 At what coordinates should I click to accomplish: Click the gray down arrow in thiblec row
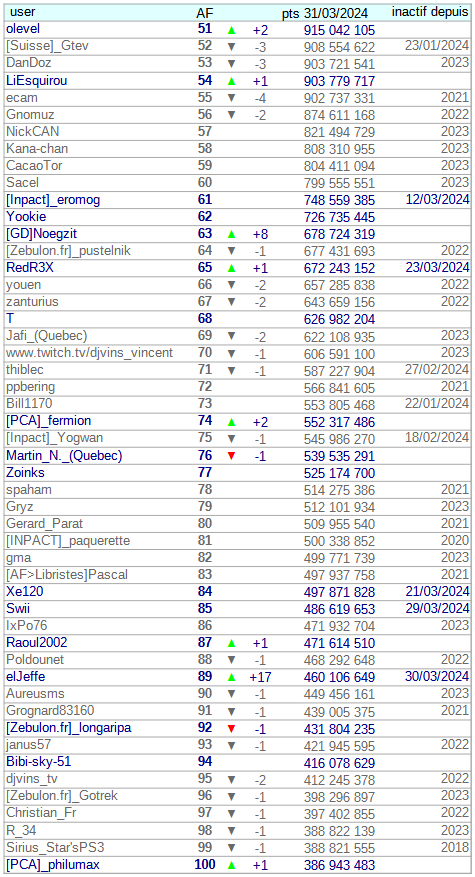[232, 371]
